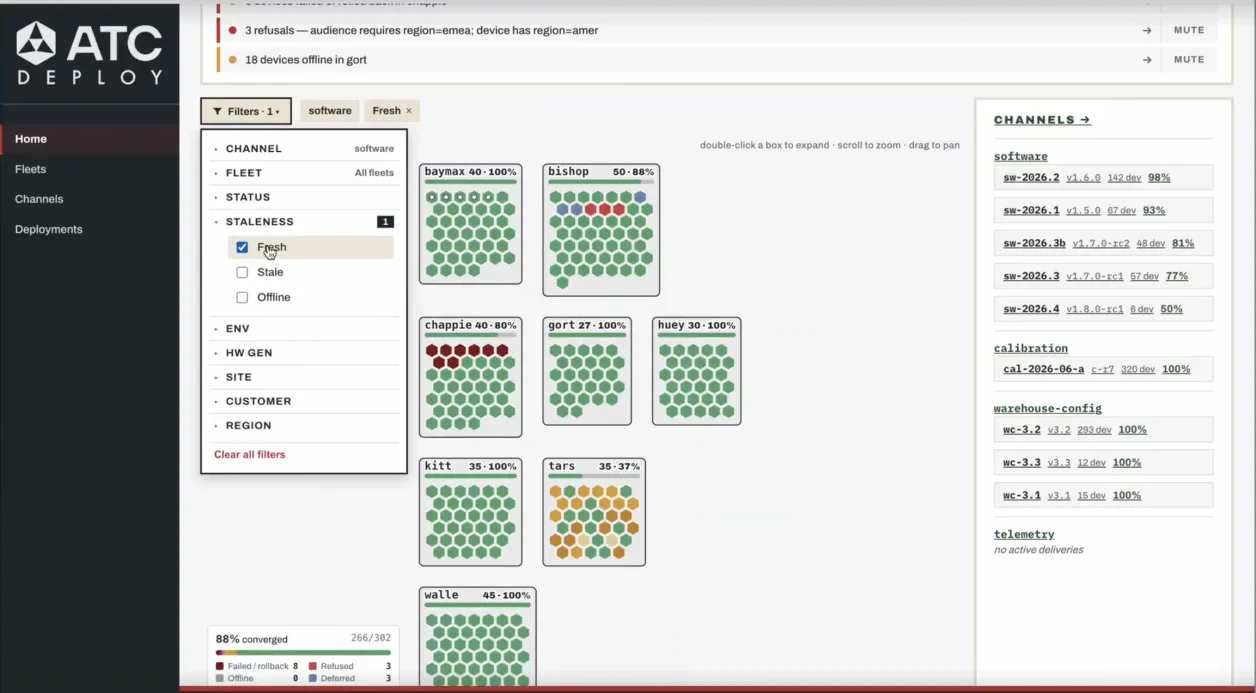This screenshot has height=693, width=1256.
Task: Expand the ENV filter section
Action: pos(304,328)
